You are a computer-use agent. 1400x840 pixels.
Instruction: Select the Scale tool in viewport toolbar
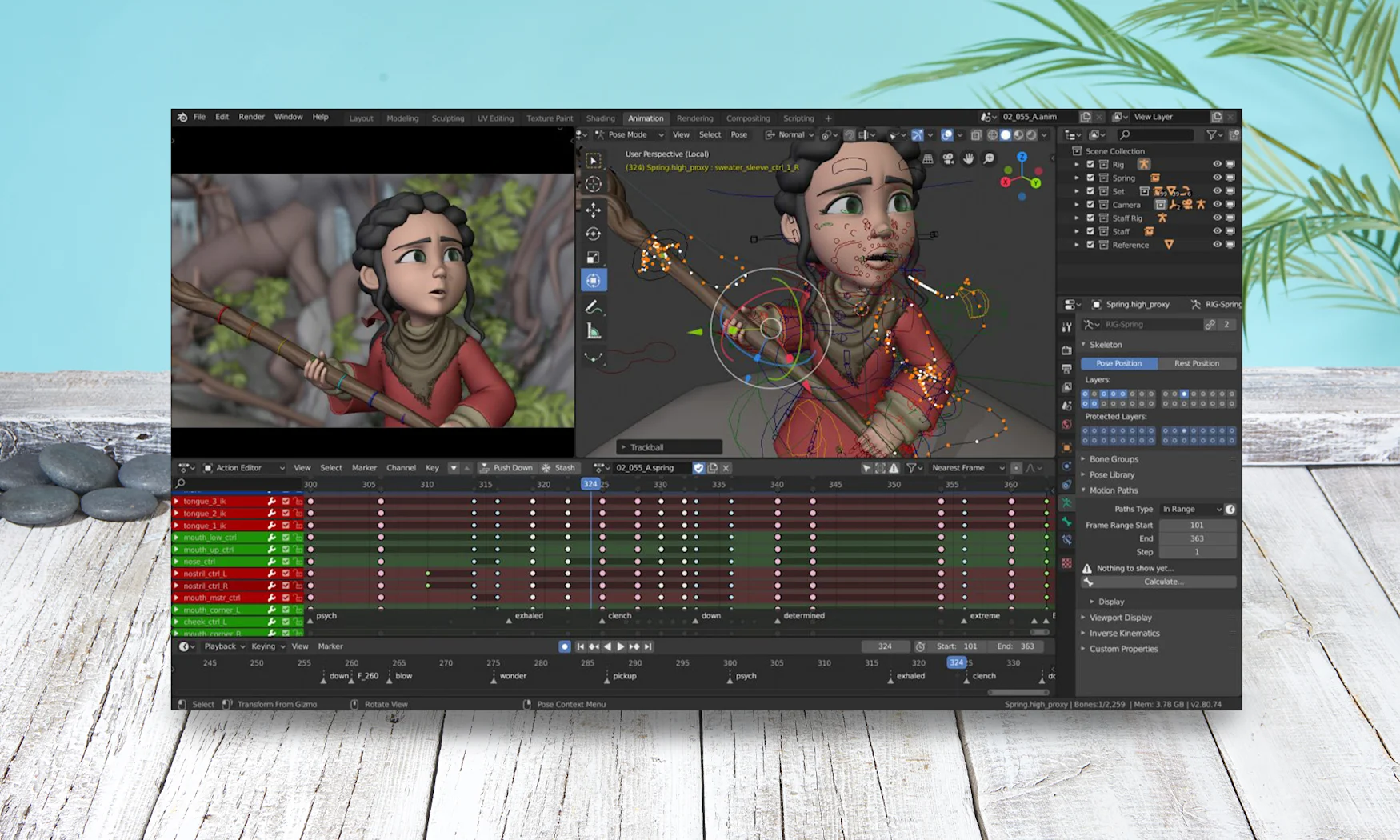point(593,258)
